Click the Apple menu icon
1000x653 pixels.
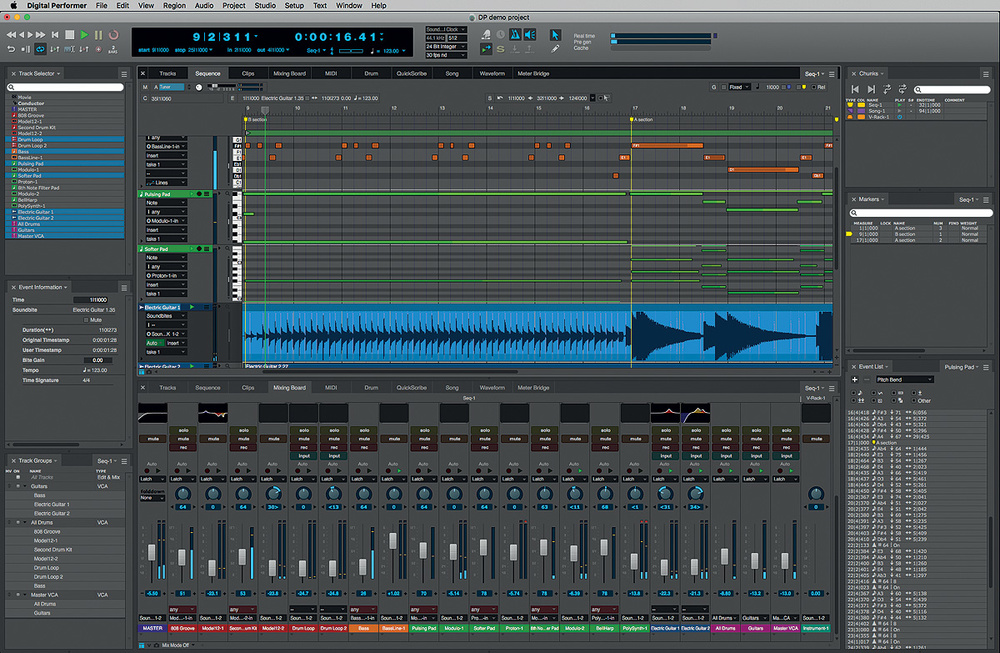[13, 5]
